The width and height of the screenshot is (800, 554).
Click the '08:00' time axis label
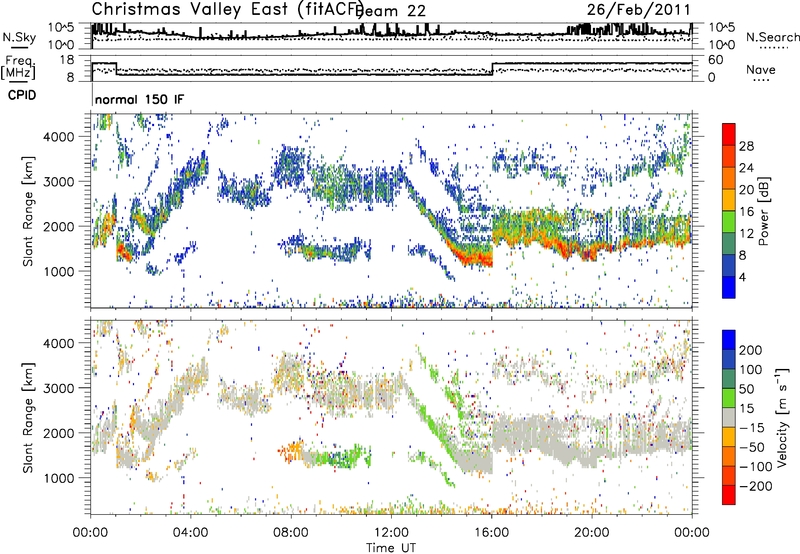(291, 533)
